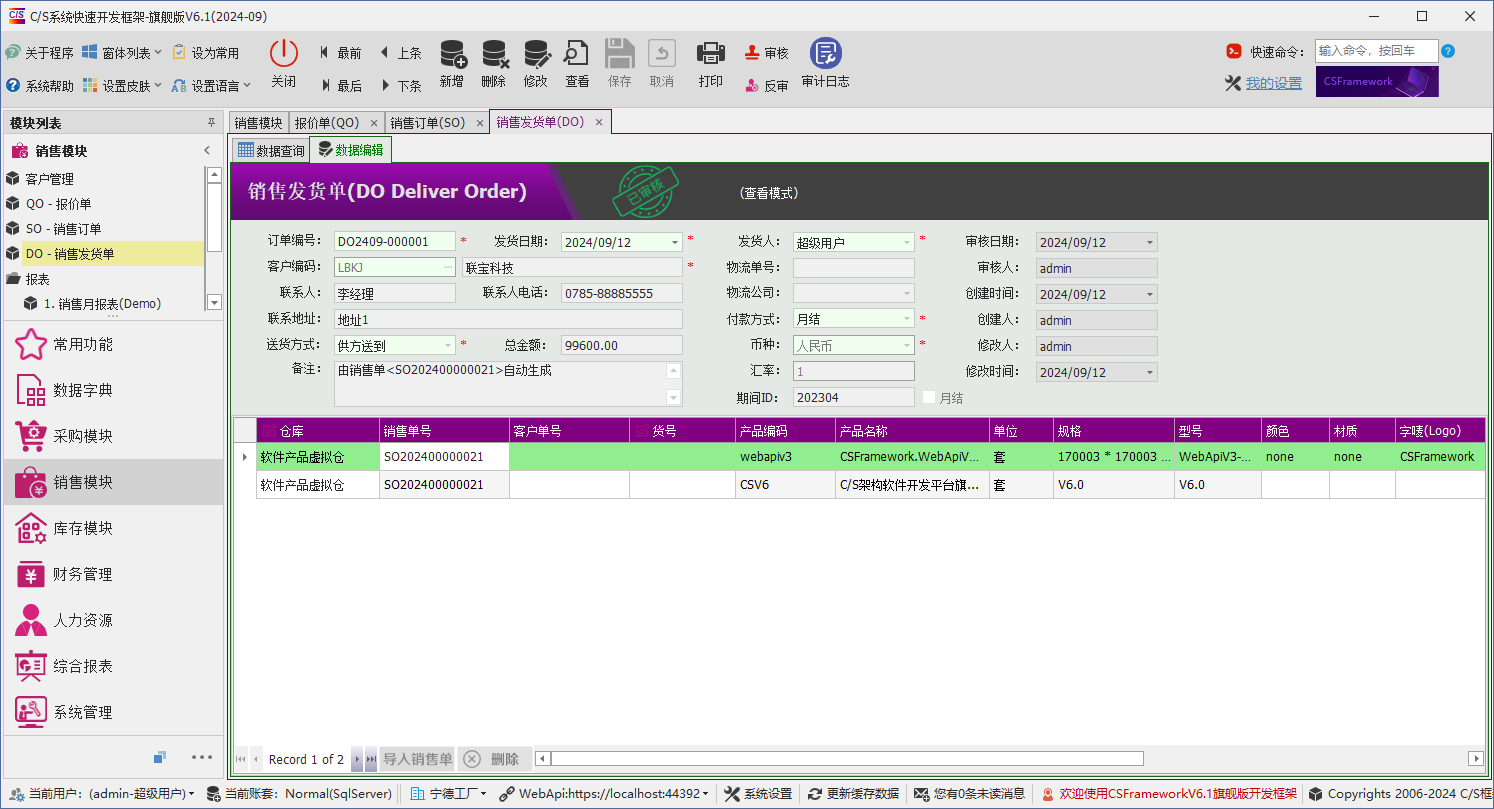Open 销售月报表(Demo) report item
The width and height of the screenshot is (1494, 809).
pos(103,304)
